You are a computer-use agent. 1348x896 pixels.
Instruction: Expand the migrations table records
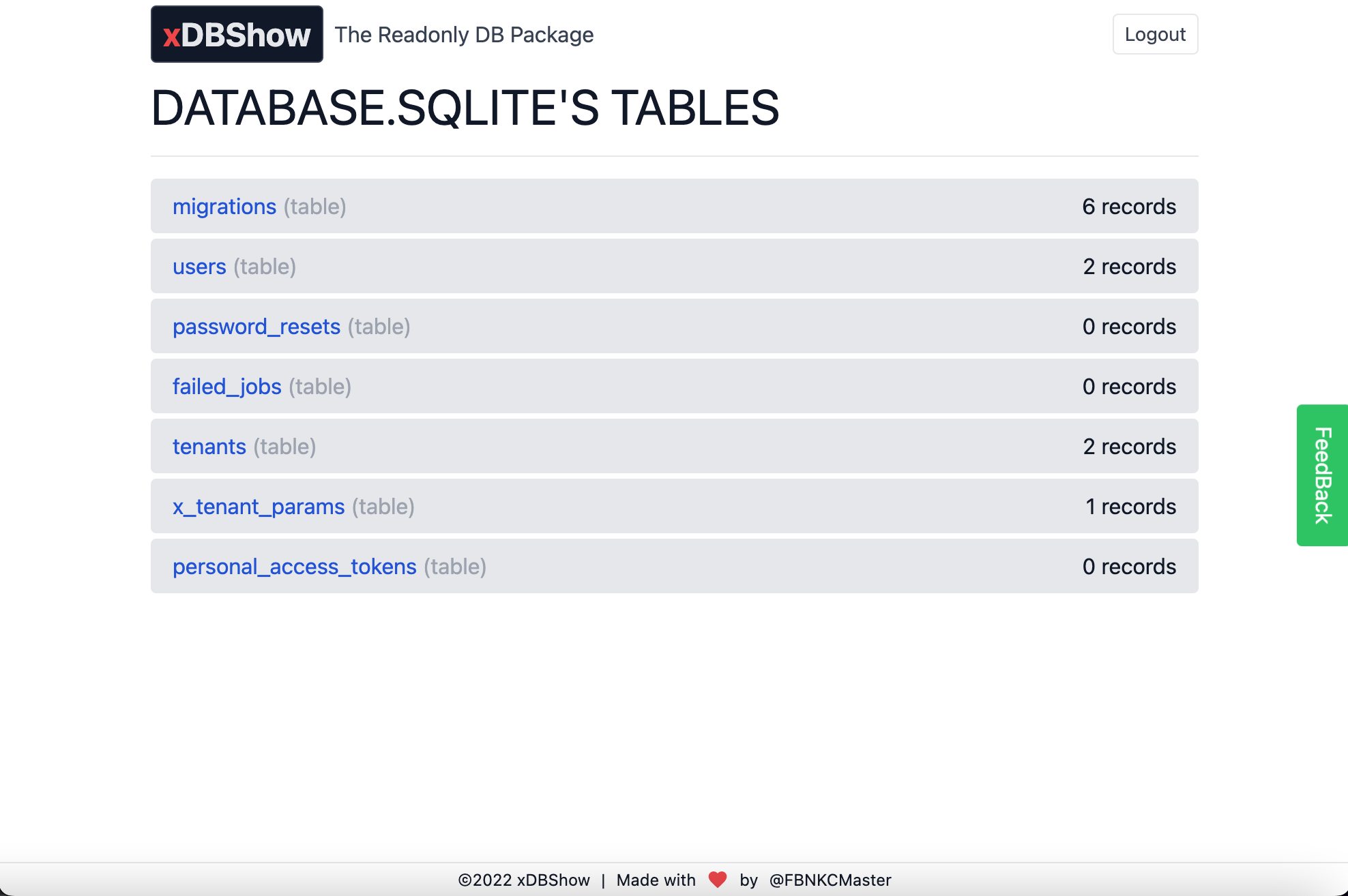223,205
